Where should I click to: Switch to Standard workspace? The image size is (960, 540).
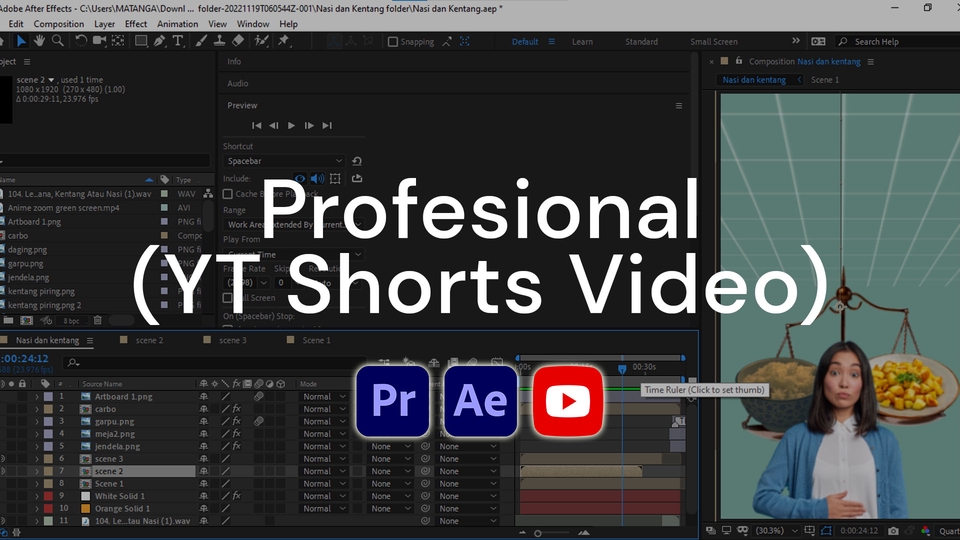click(x=642, y=42)
